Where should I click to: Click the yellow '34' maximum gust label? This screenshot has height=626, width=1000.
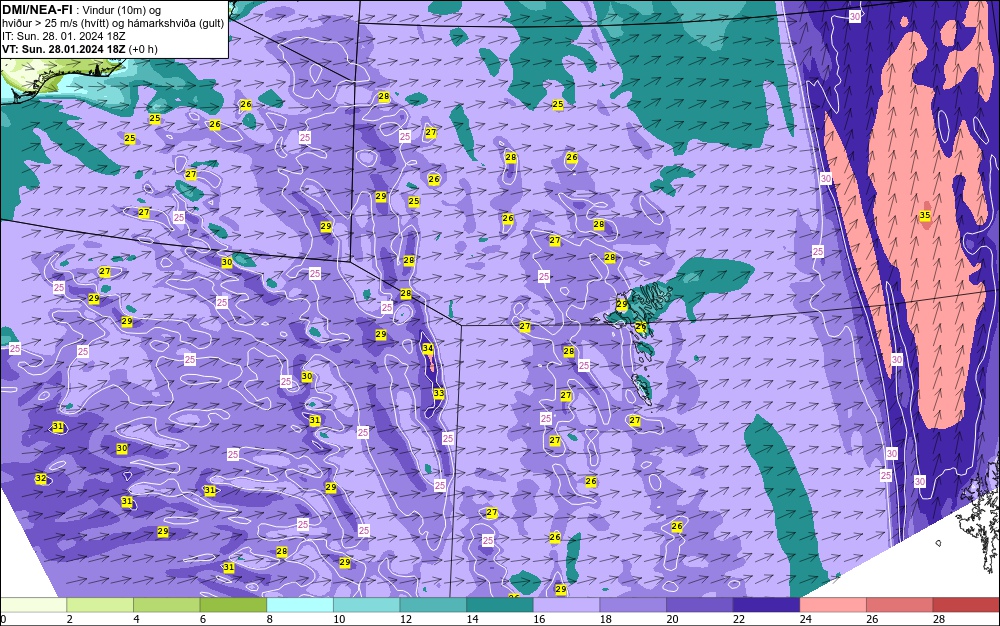point(428,349)
